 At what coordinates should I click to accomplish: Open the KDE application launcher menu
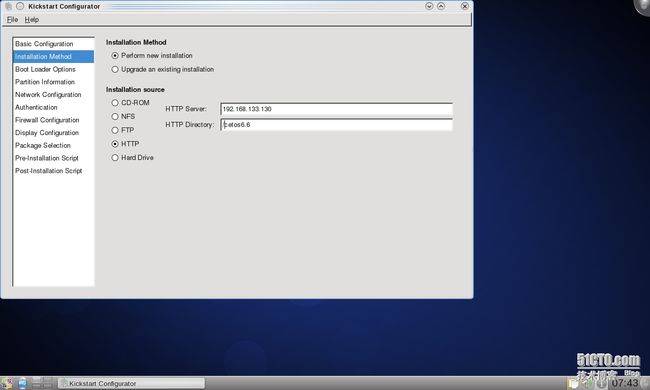coord(7,383)
